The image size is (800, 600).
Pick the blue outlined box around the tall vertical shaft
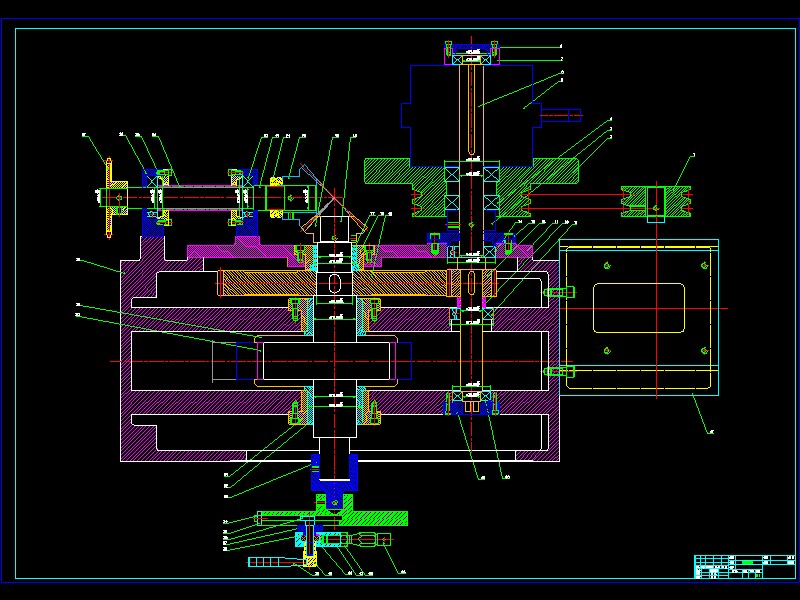471,115
